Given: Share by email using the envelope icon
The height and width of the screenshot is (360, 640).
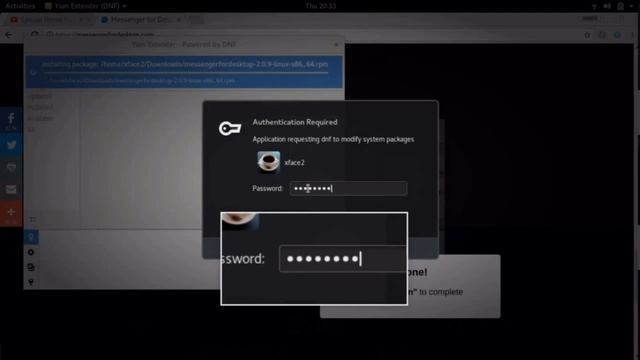Looking at the screenshot, I should [x=11, y=189].
